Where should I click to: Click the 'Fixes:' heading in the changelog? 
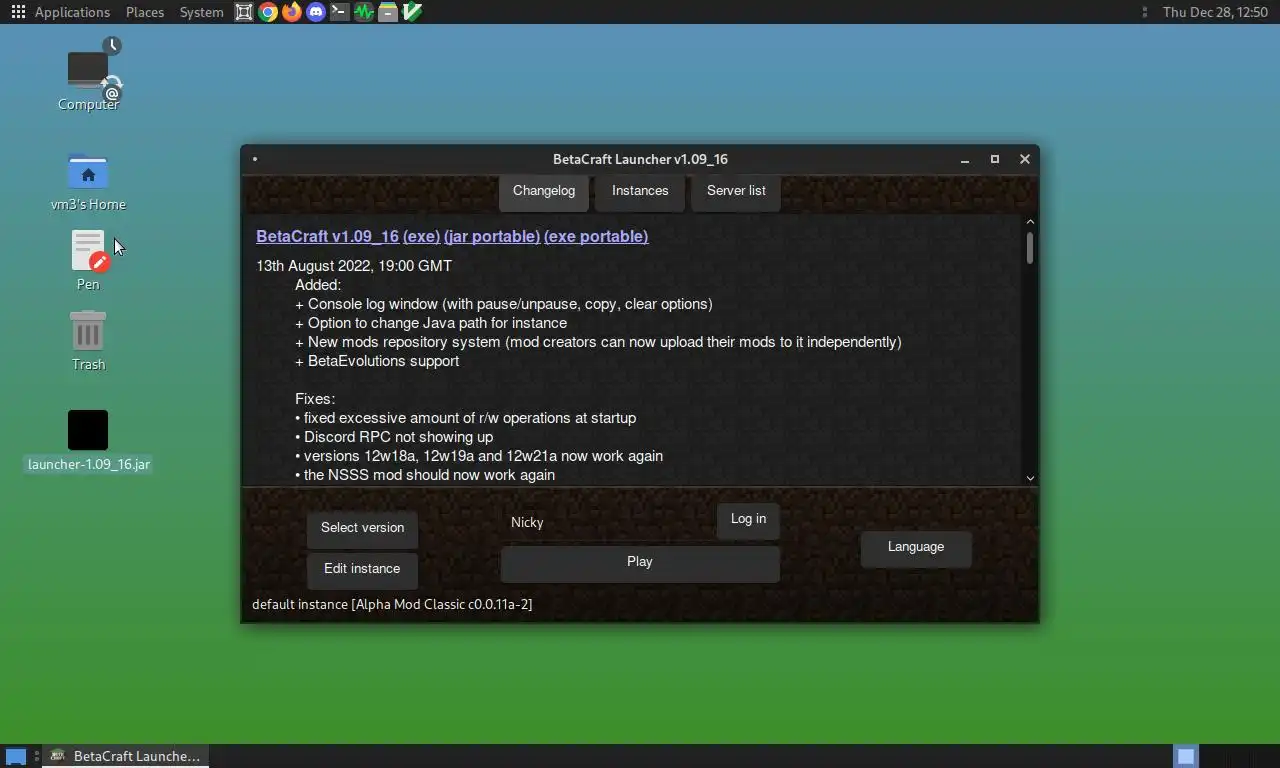[x=315, y=399]
